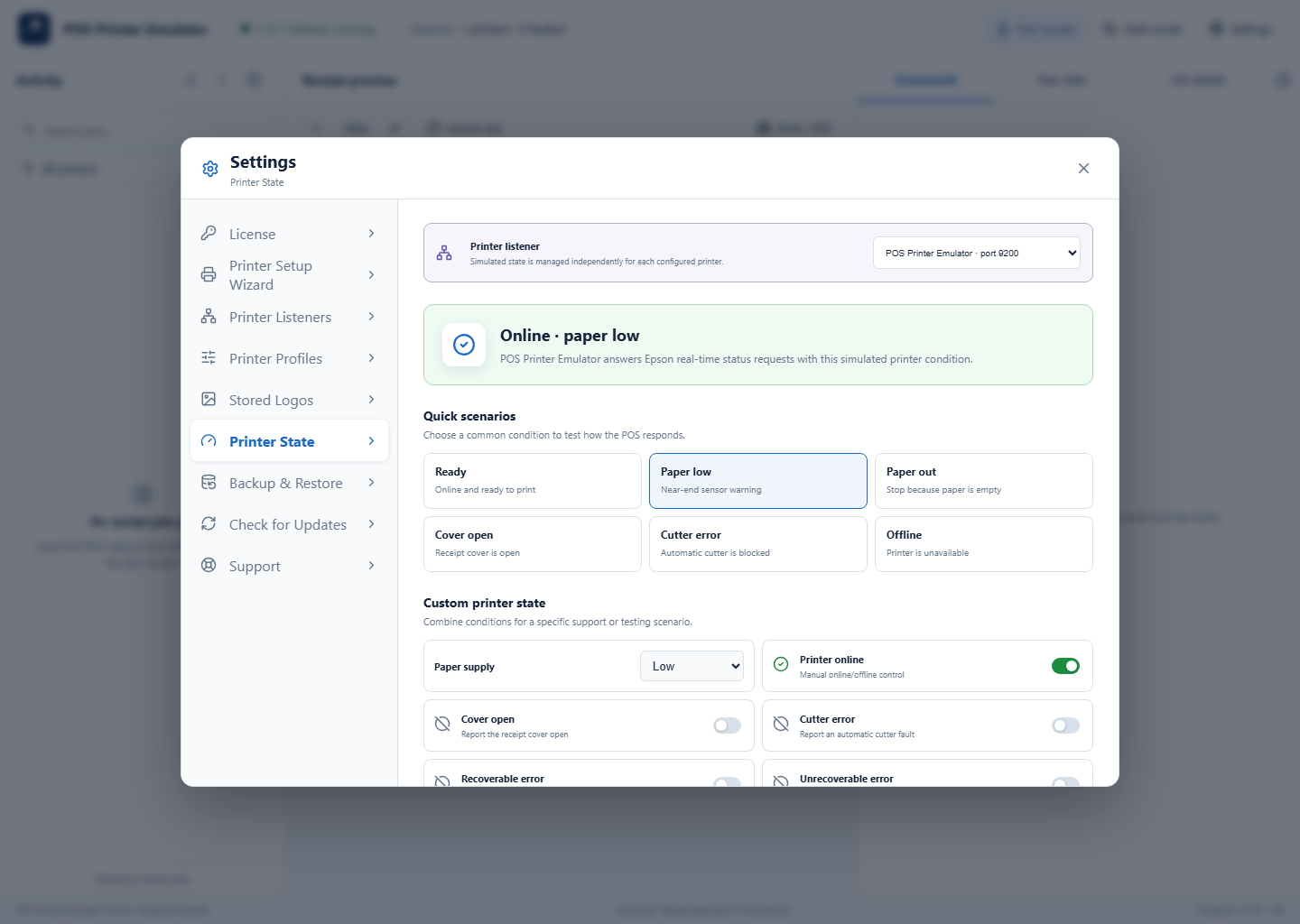
Task: Select the Paper out quick scenario
Action: [x=984, y=481]
